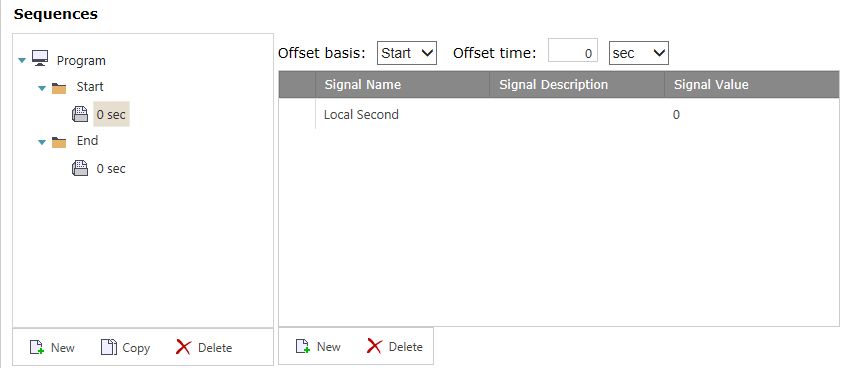The width and height of the screenshot is (851, 368).
Task: Open the Offset basis dropdown
Action: 407,53
